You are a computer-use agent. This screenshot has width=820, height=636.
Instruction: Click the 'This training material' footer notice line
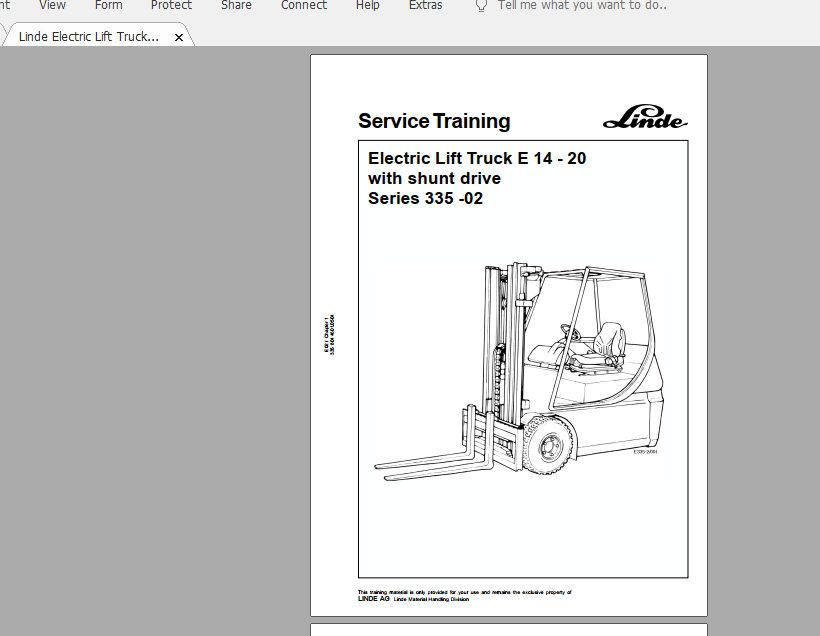(464, 592)
